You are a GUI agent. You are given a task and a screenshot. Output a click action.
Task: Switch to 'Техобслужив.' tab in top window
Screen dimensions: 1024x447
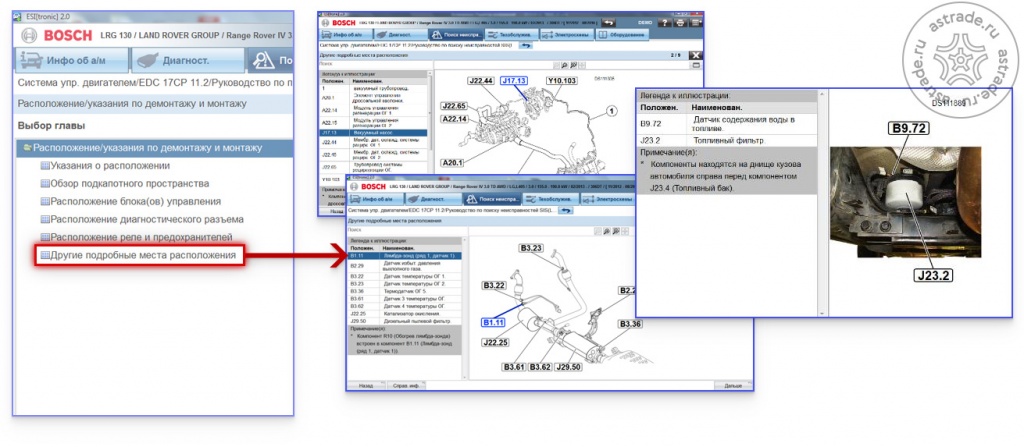click(511, 35)
